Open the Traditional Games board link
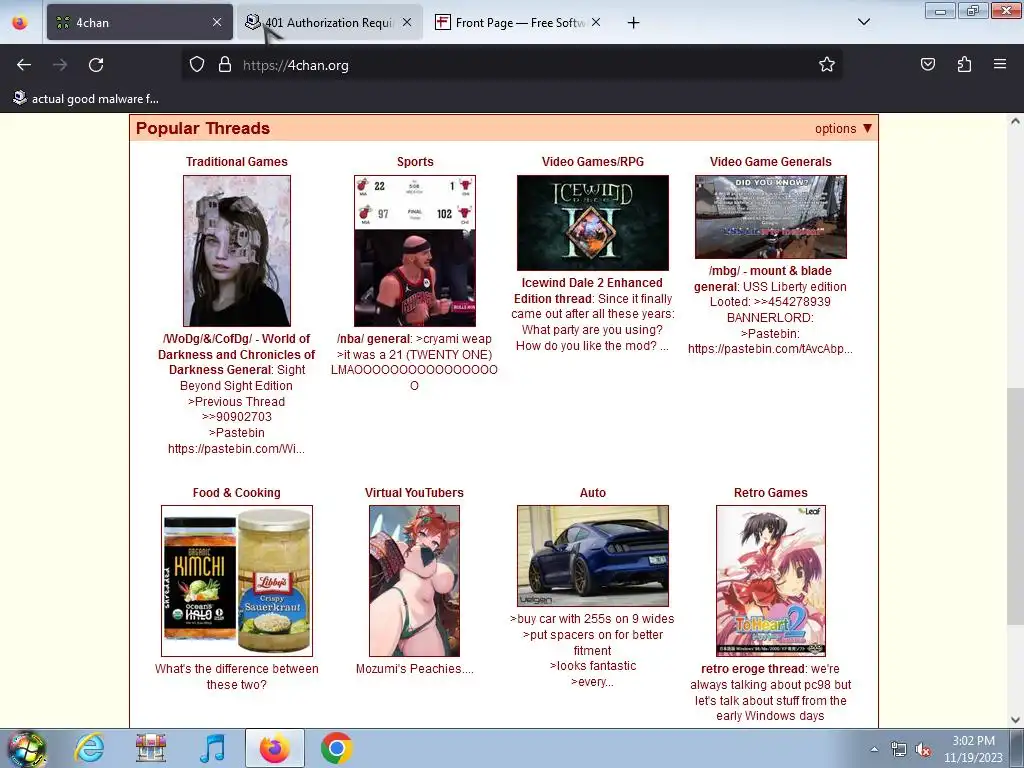The width and height of the screenshot is (1024, 768). (x=236, y=161)
